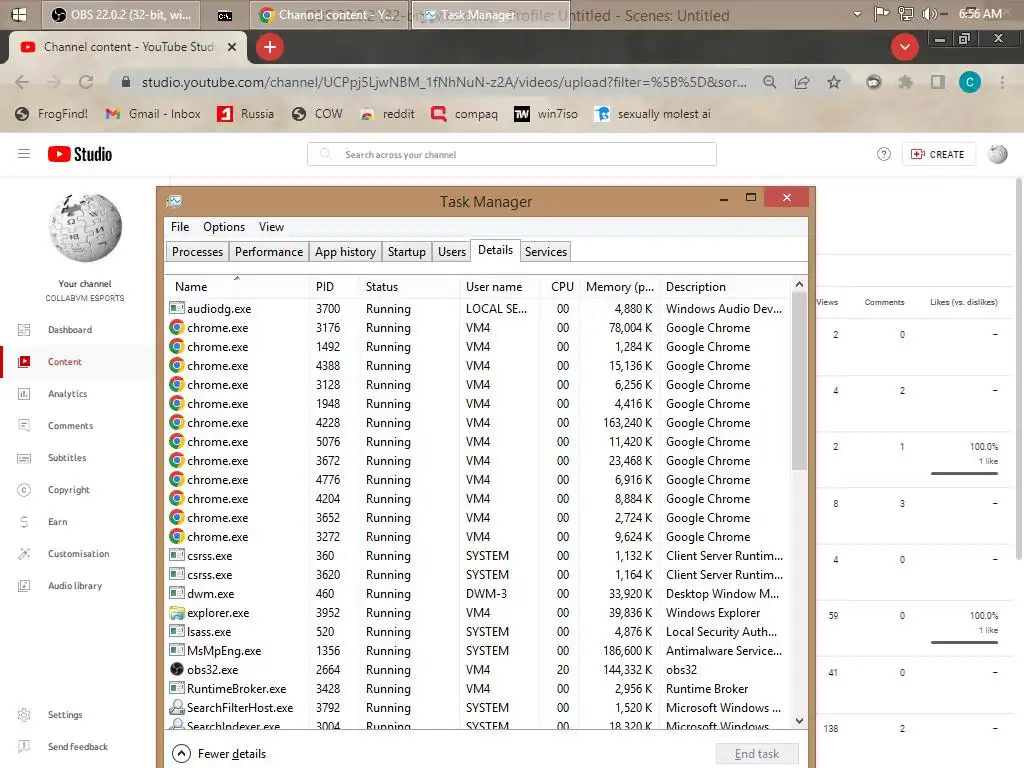The width and height of the screenshot is (1024, 768).
Task: Click the Search across your channel field
Action: coord(512,154)
